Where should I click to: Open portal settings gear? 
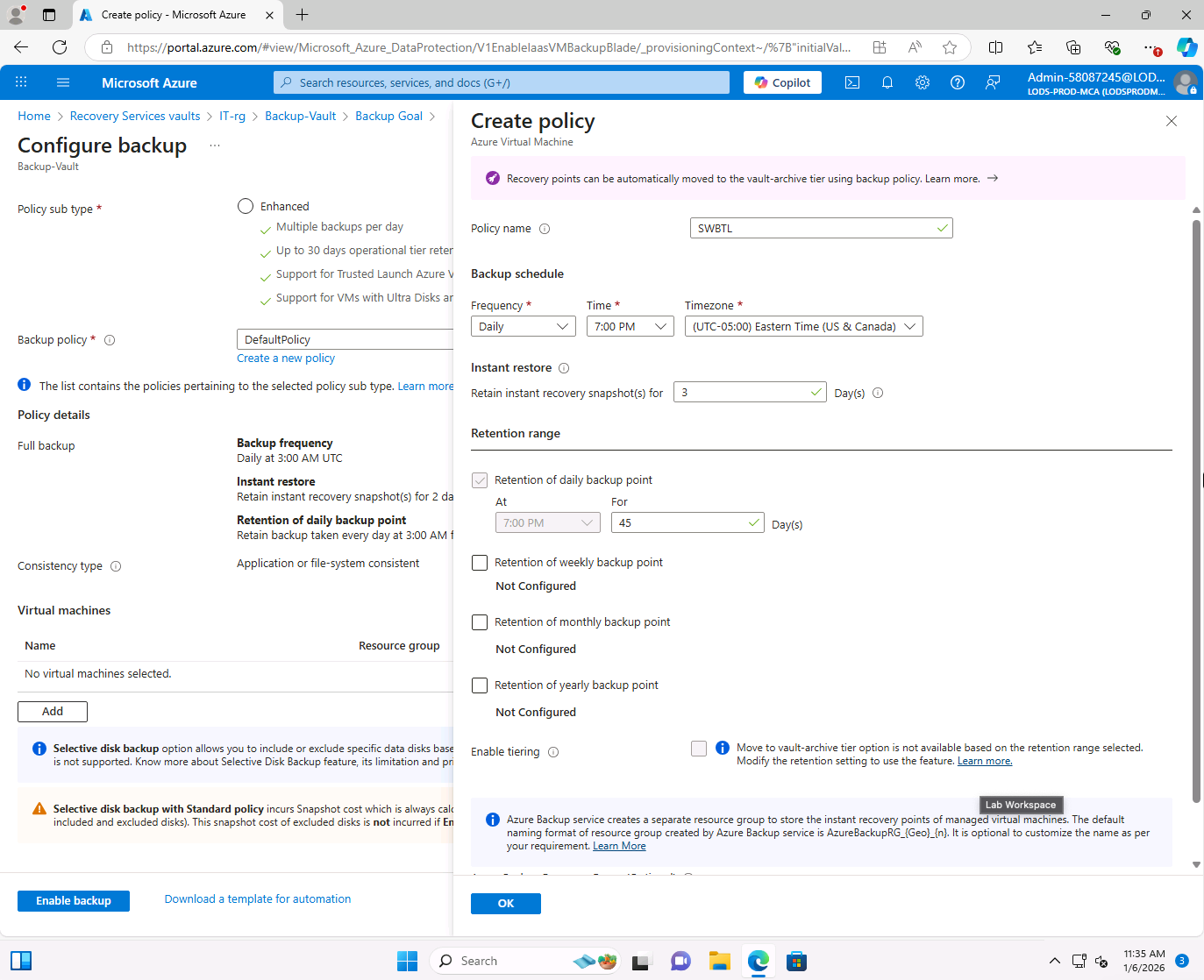click(923, 82)
